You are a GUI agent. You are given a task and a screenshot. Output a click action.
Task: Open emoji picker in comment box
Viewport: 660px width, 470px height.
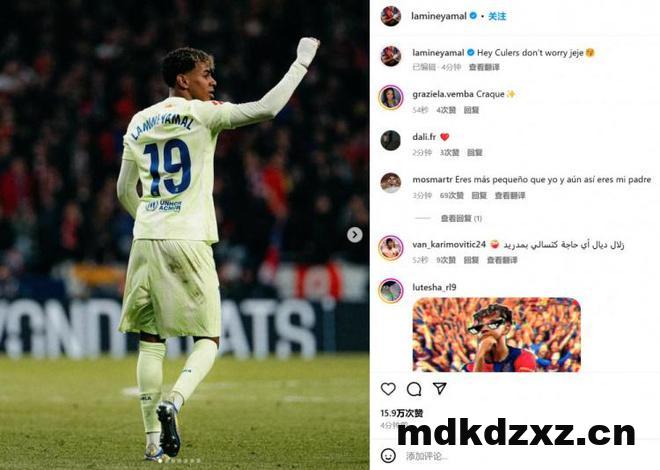(388, 455)
